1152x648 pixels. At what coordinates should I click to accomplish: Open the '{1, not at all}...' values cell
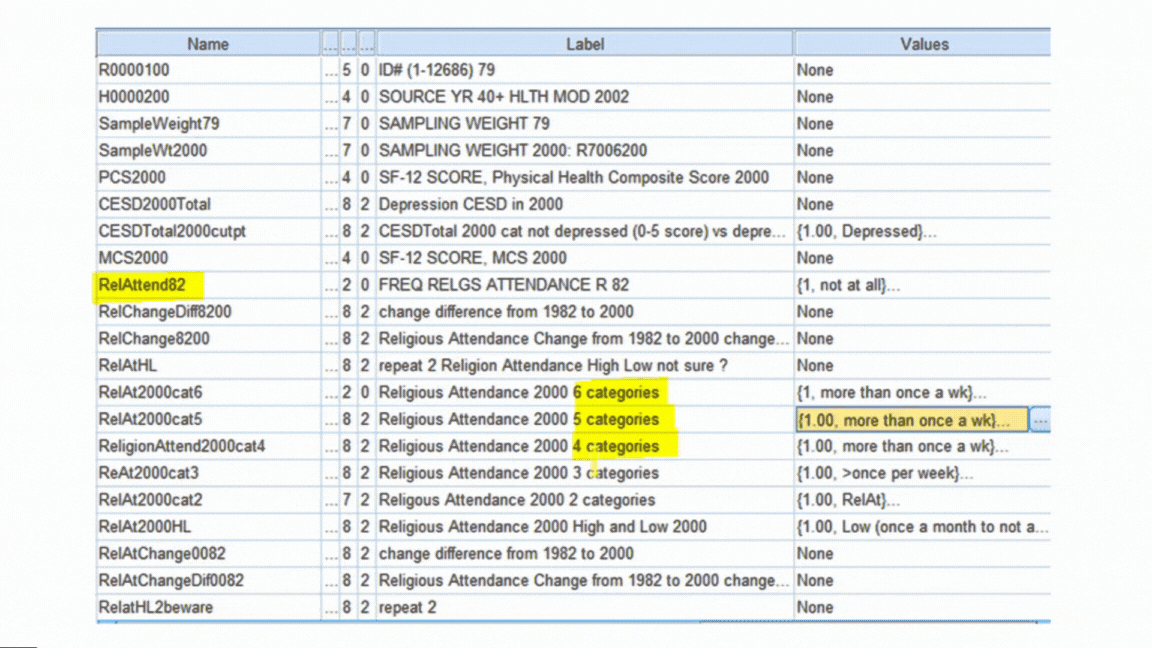click(848, 285)
